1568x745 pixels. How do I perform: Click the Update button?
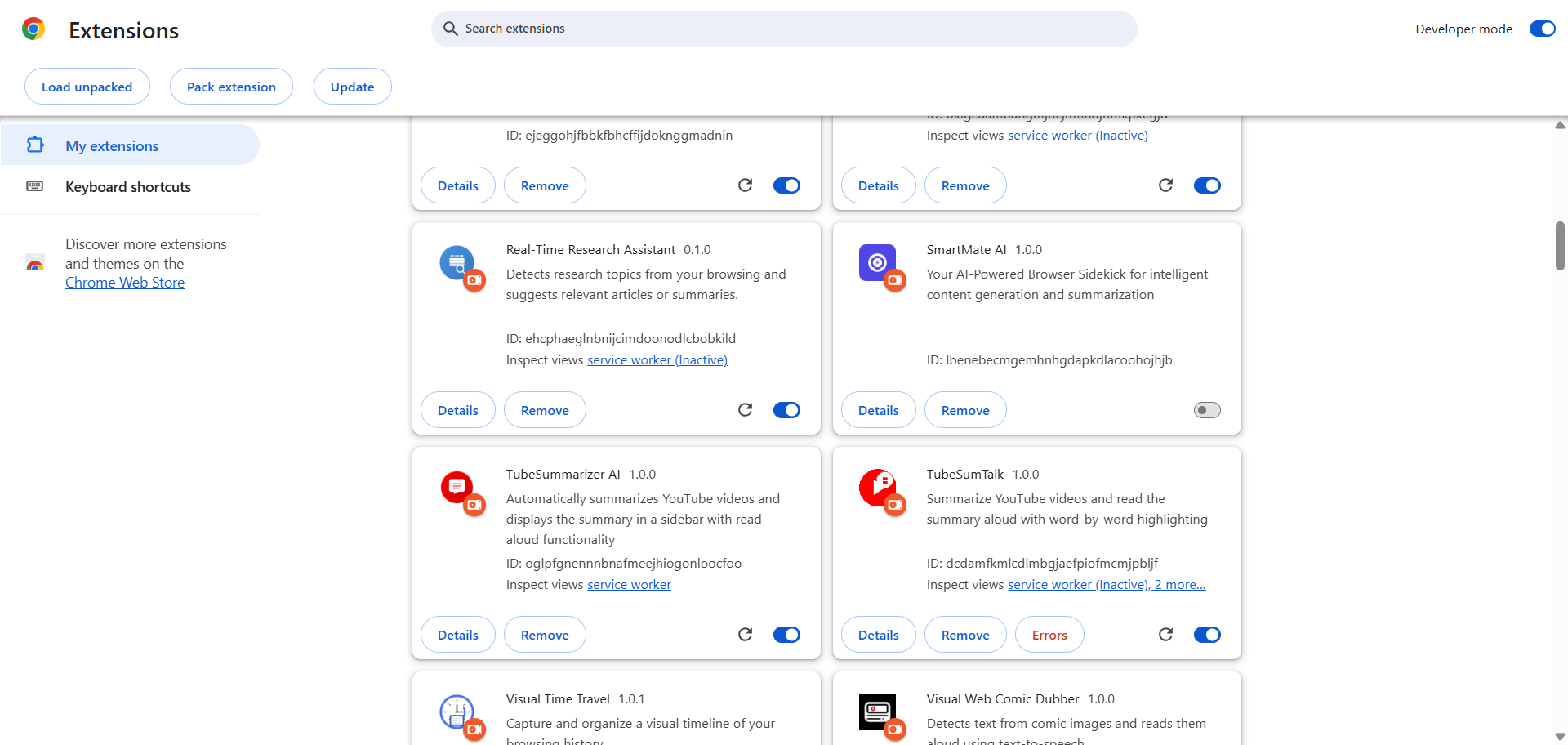click(x=353, y=87)
